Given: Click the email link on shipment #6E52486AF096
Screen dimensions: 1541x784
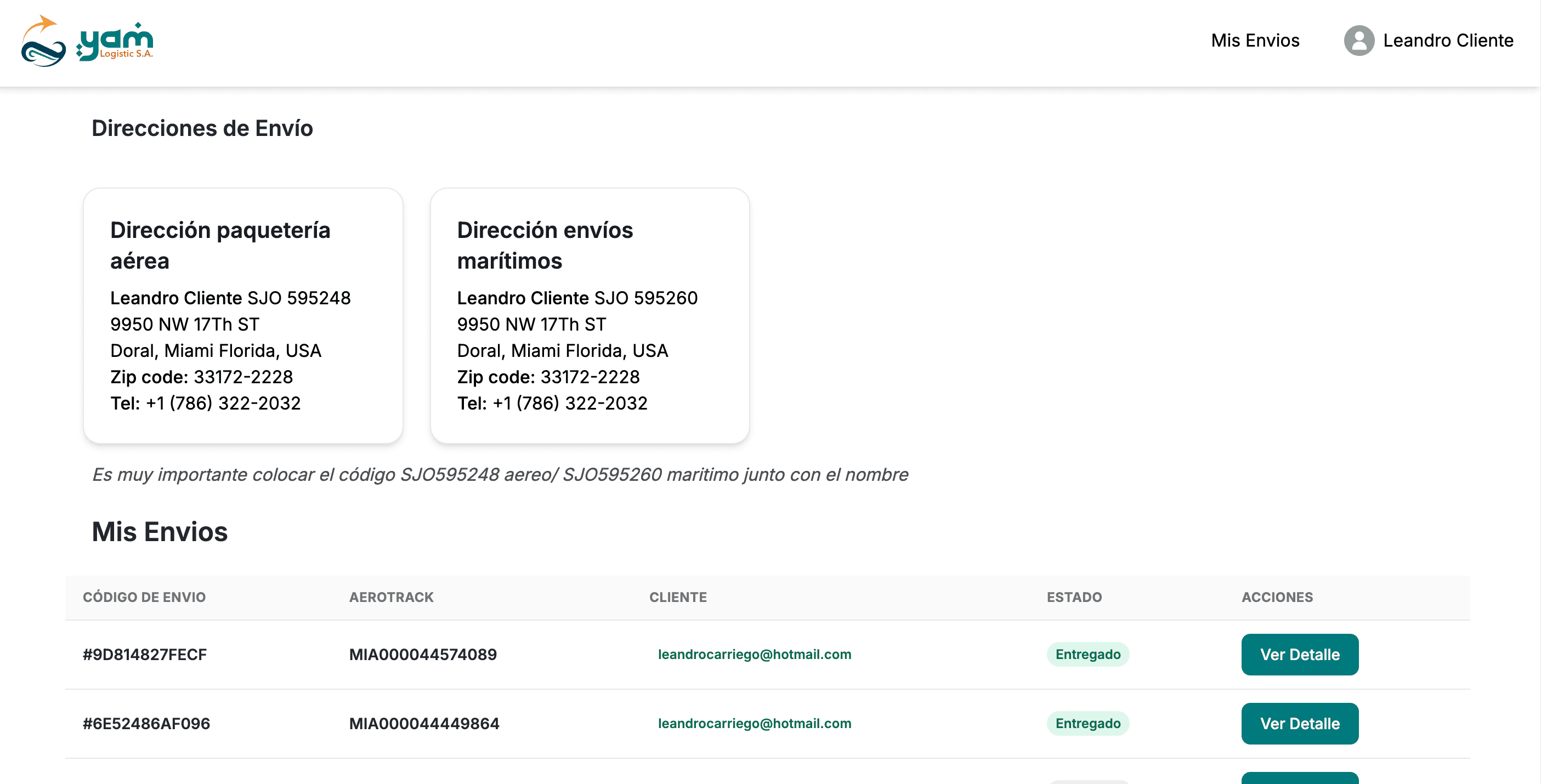Looking at the screenshot, I should (x=755, y=723).
